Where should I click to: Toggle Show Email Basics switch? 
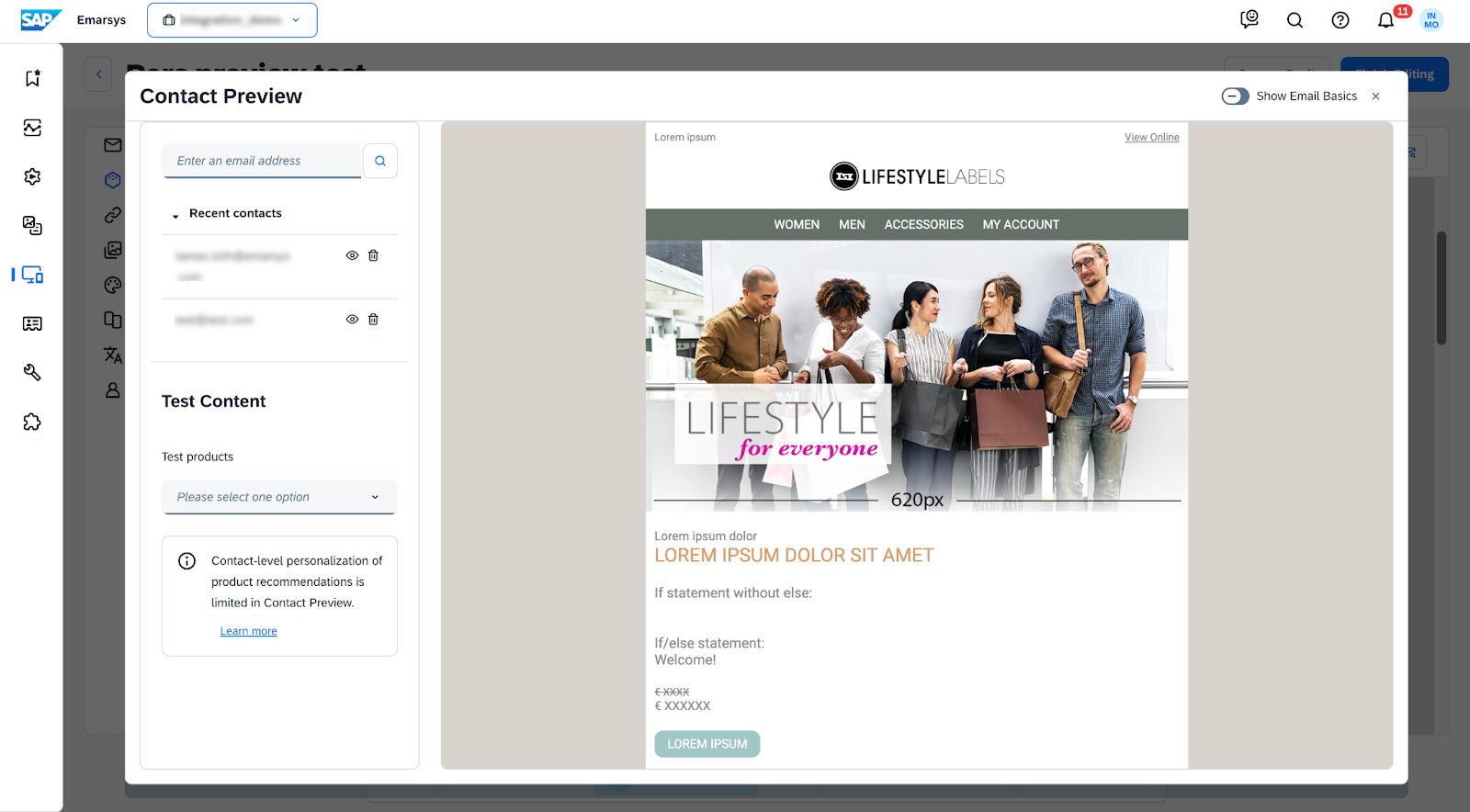[1235, 96]
